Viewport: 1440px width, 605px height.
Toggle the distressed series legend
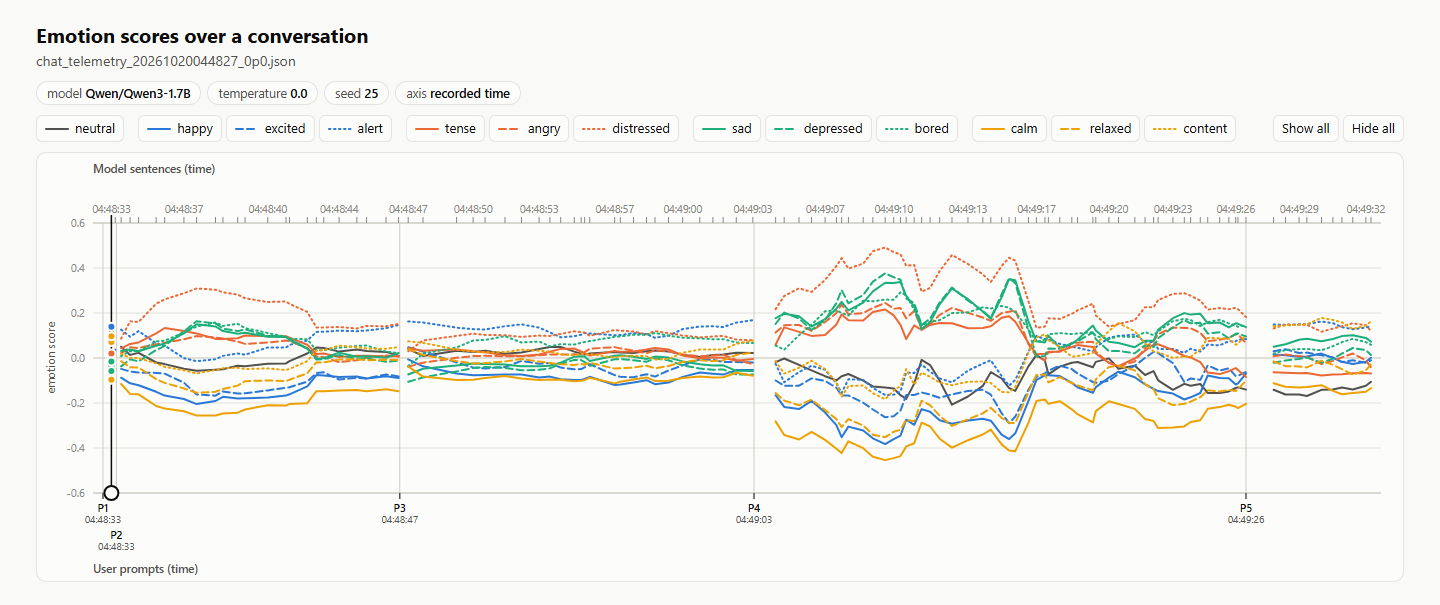point(627,128)
